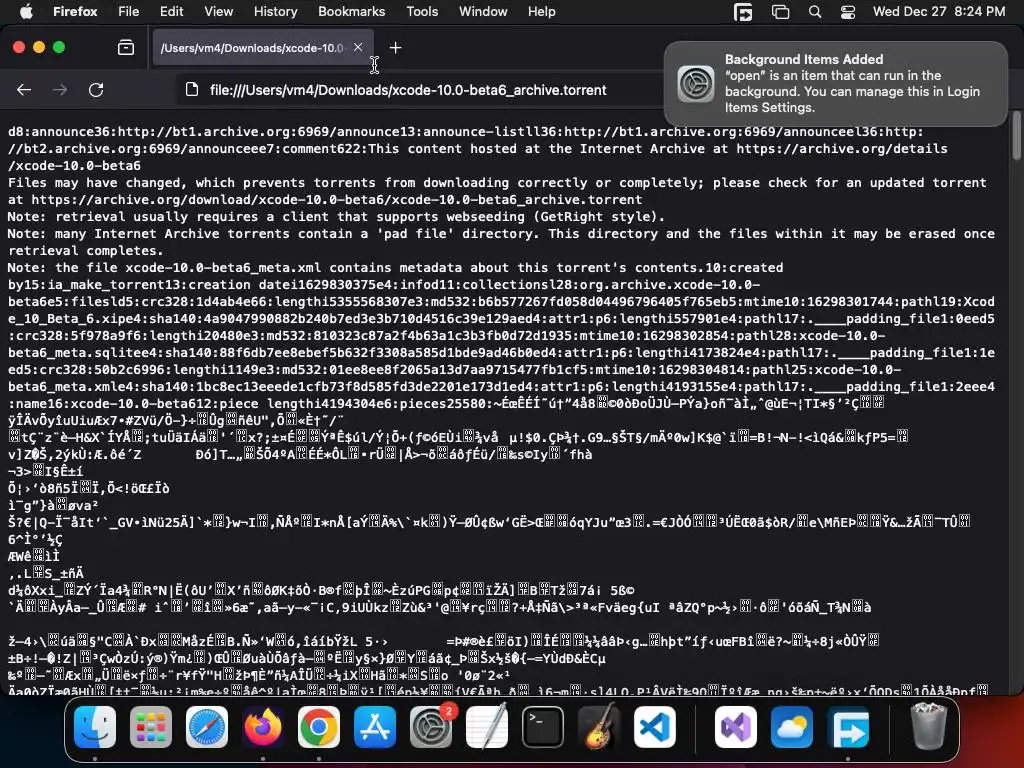Open Firefox View tab overview icon
Image resolution: width=1024 pixels, height=768 pixels.
[125, 47]
